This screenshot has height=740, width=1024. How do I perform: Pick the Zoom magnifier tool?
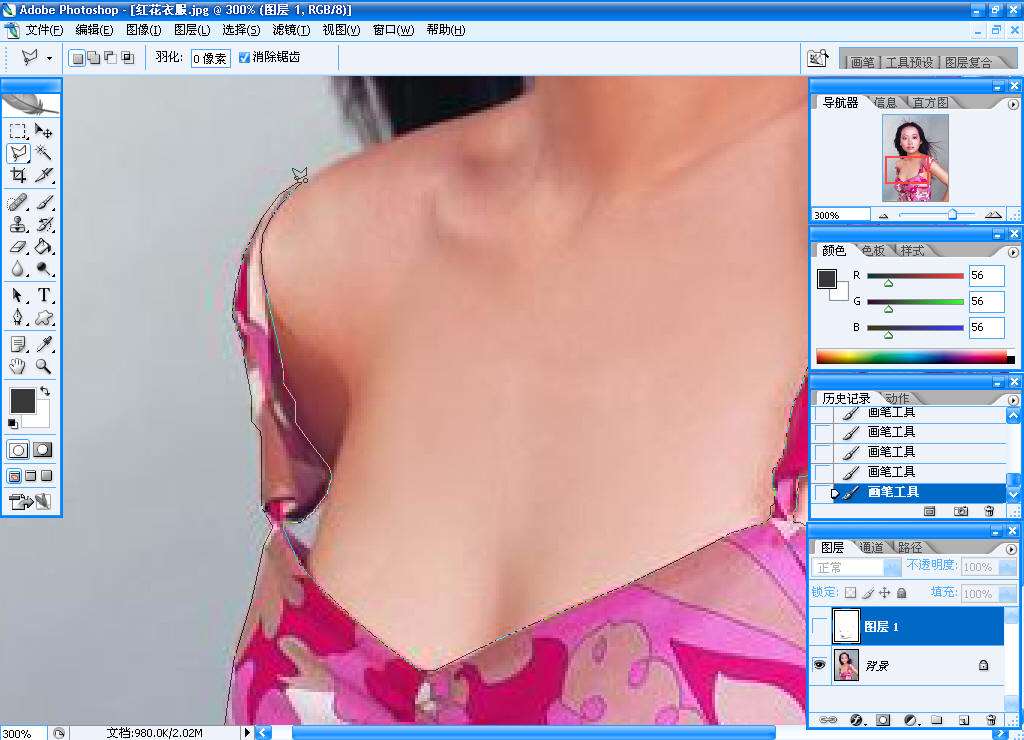tap(44, 367)
